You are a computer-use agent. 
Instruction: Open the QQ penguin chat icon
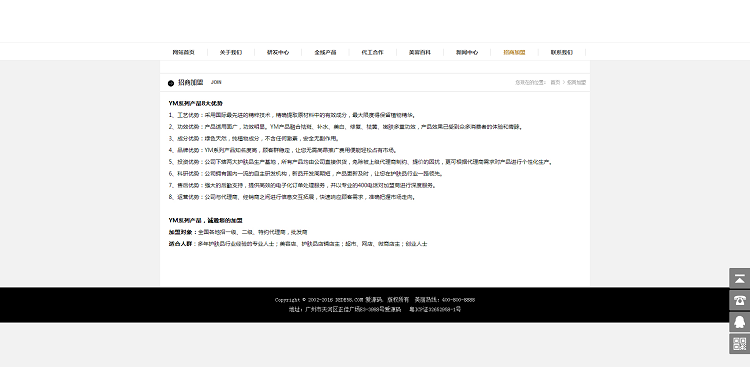(739, 322)
